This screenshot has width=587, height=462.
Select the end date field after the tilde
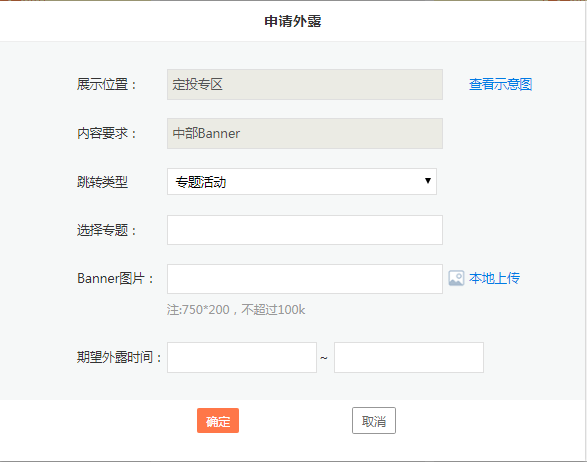click(409, 358)
